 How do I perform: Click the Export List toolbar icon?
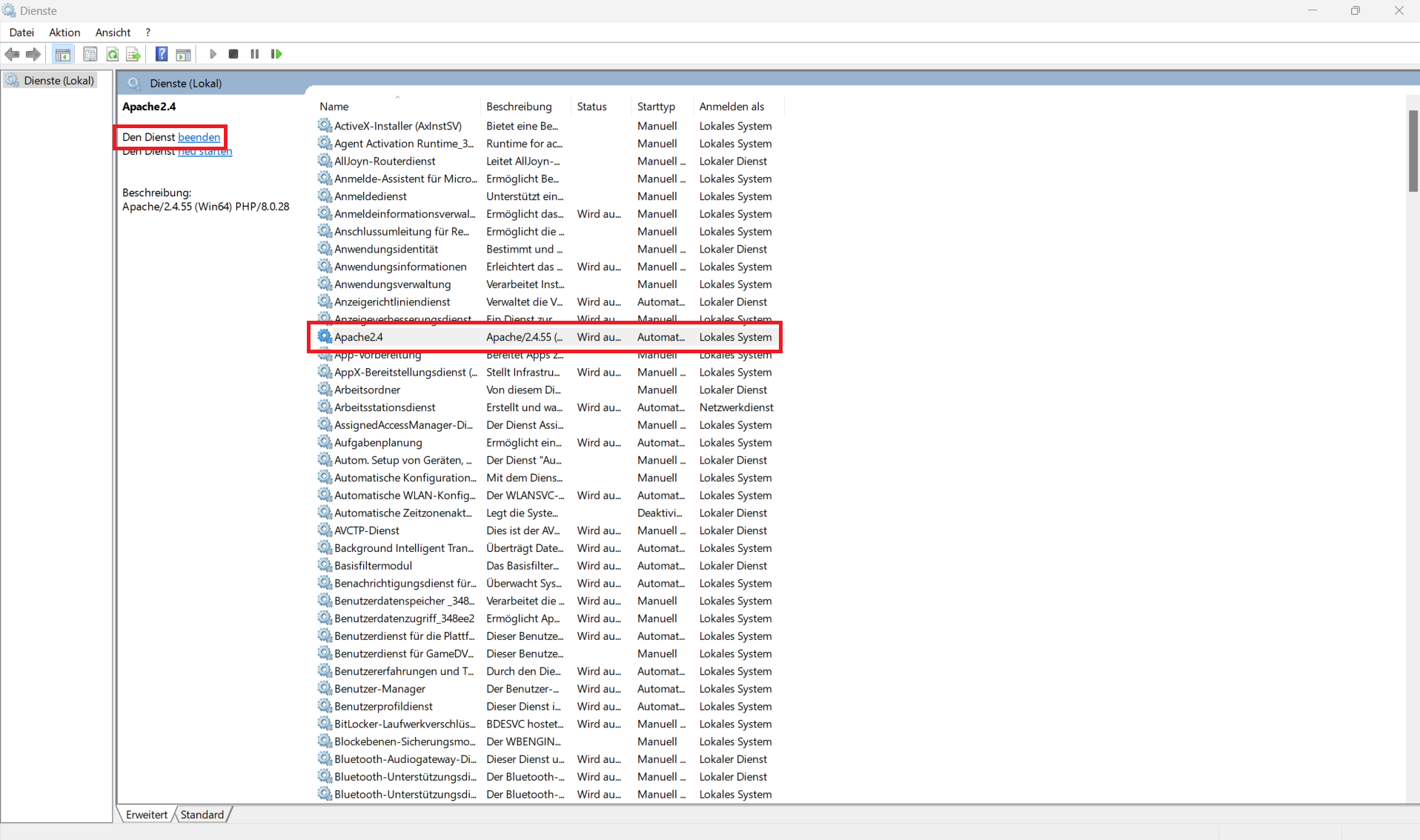coord(133,54)
